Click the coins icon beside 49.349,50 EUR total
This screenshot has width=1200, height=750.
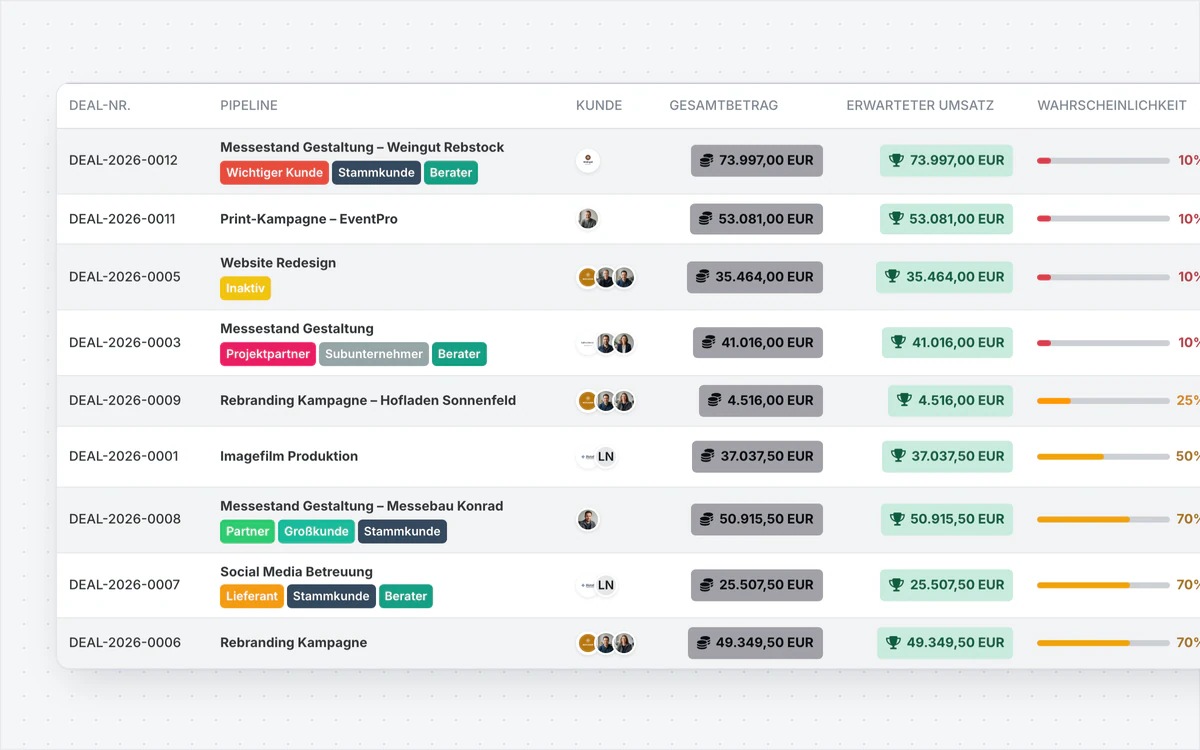704,643
